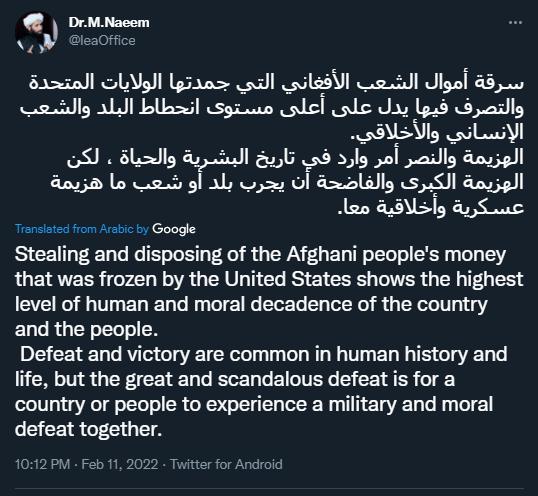Open the @IeaOffice handle link
This screenshot has width=538, height=496.
coord(102,40)
